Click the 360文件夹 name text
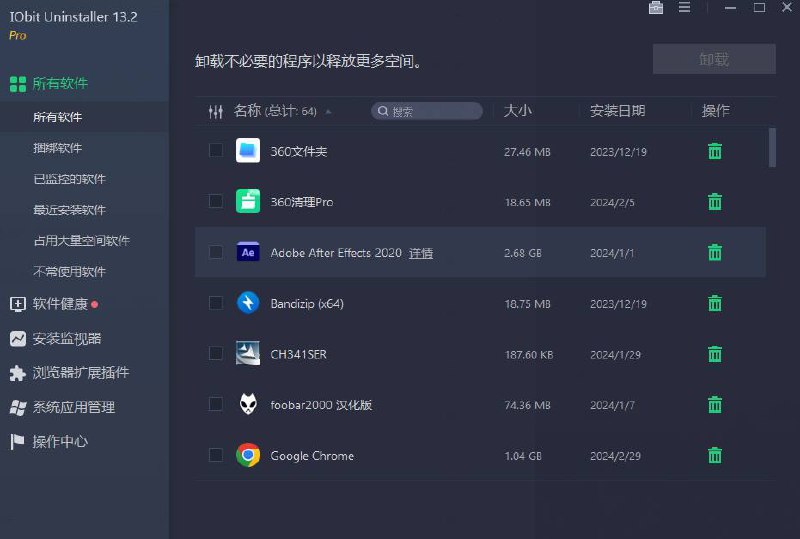The image size is (800, 539). pyautogui.click(x=298, y=152)
